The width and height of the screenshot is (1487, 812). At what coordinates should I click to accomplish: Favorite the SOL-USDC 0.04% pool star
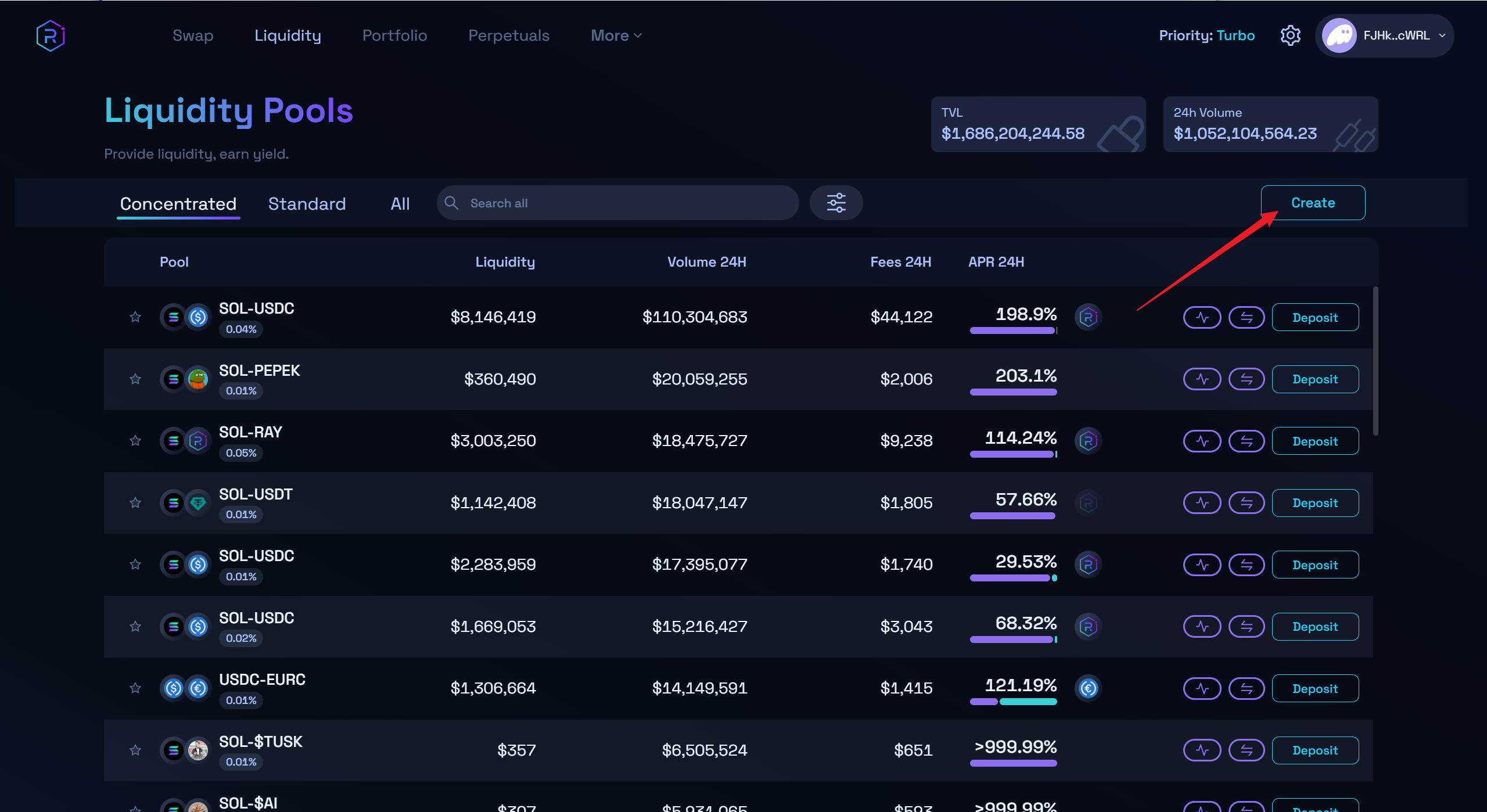pos(135,317)
